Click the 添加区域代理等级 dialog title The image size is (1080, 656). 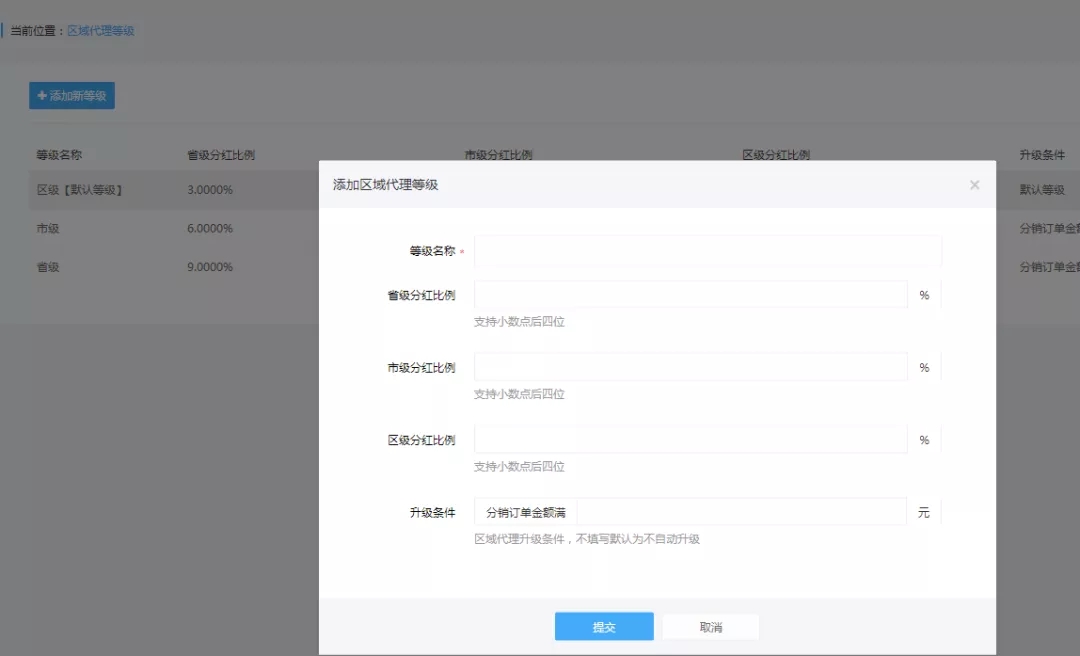pyautogui.click(x=386, y=185)
